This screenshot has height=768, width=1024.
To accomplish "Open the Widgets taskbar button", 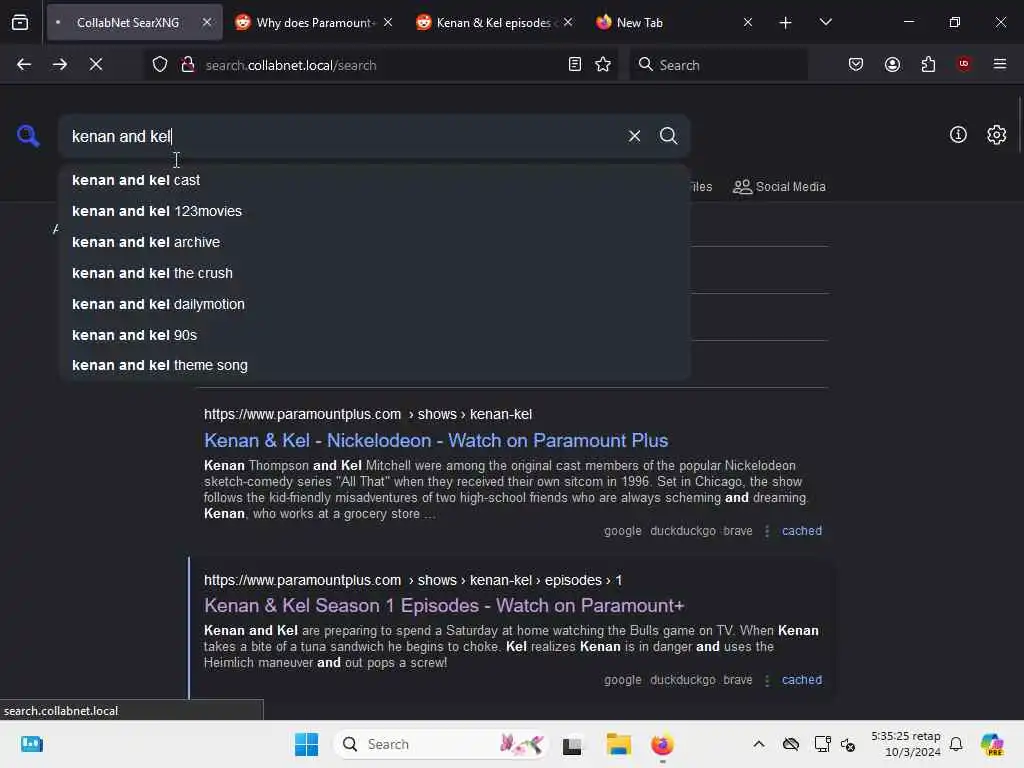I will click(x=31, y=744).
